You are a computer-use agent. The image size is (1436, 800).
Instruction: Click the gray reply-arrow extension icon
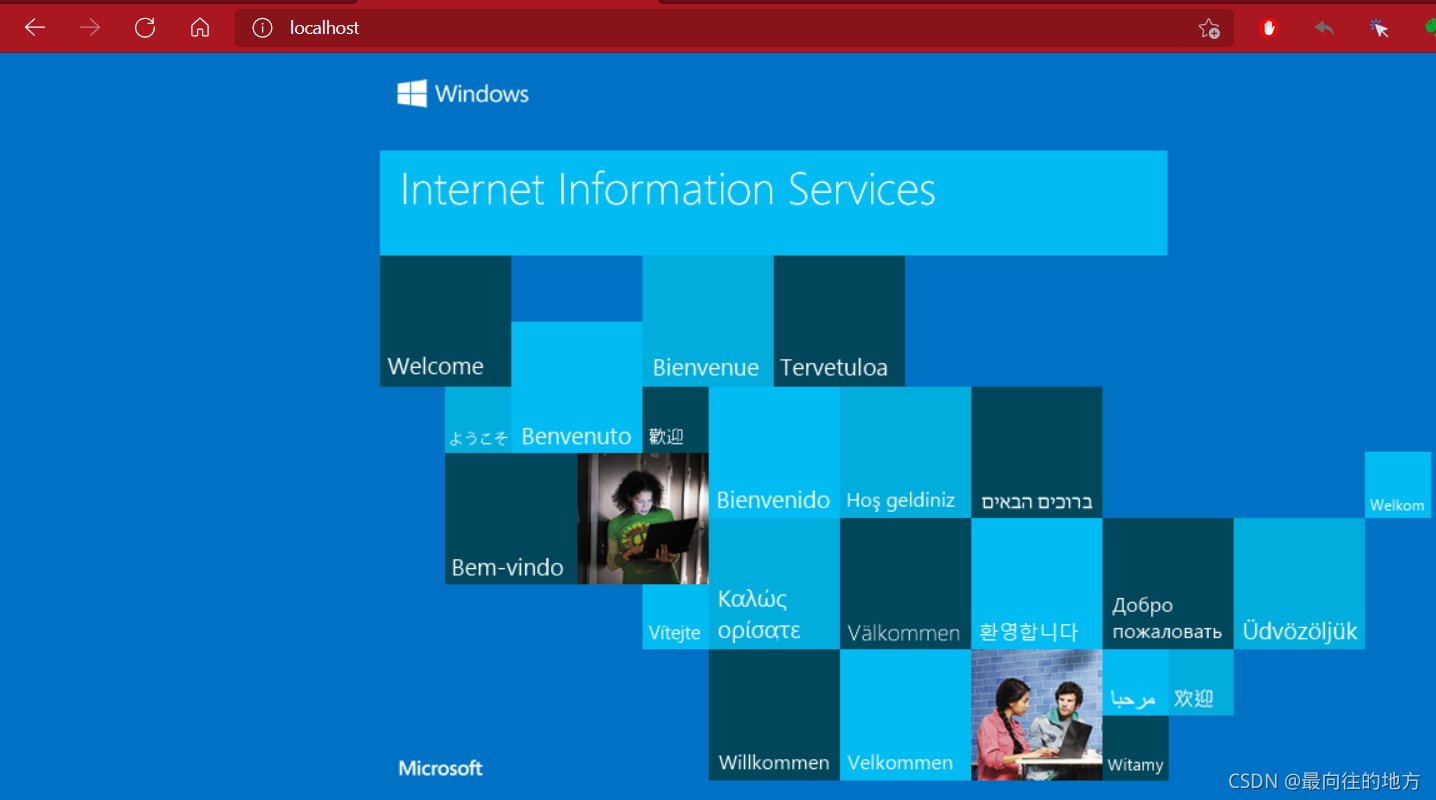[1324, 28]
